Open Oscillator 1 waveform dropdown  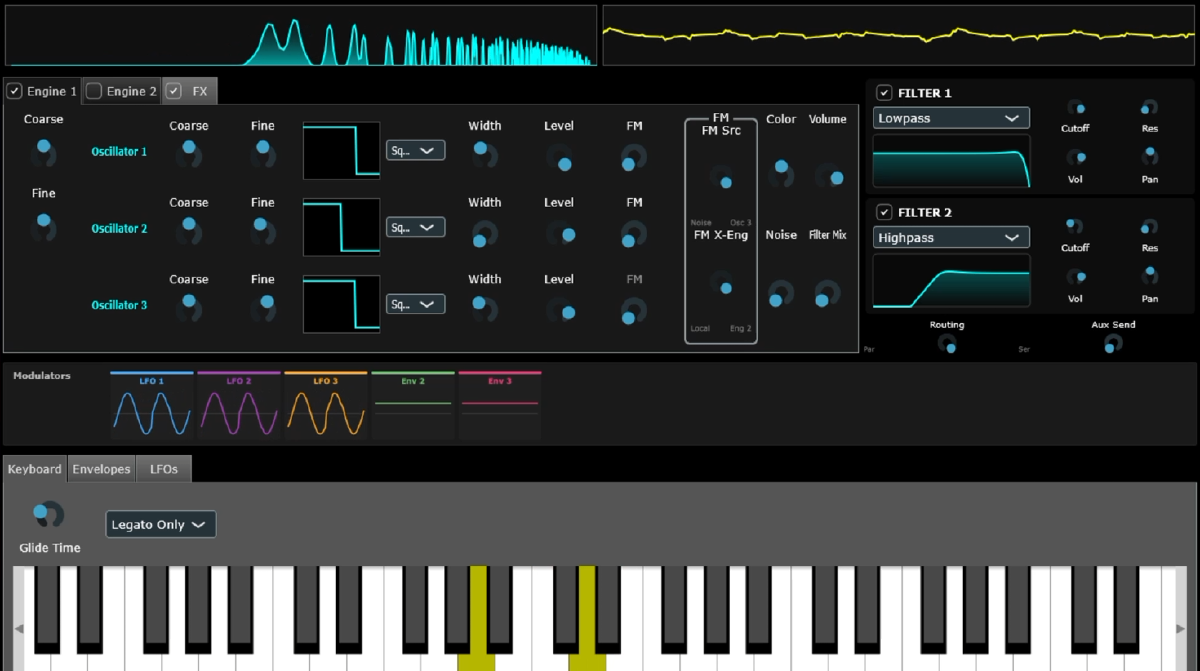click(x=416, y=150)
